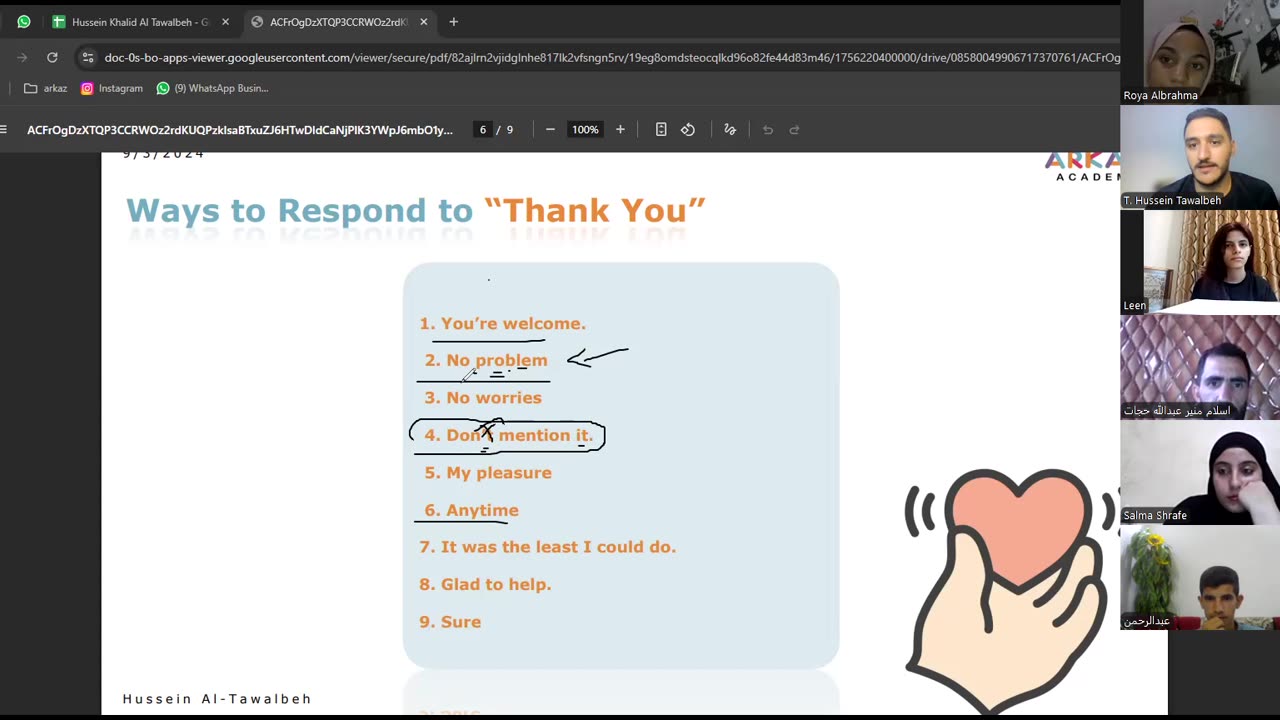Zoom in on the PDF
This screenshot has width=1280, height=720.
[x=620, y=129]
